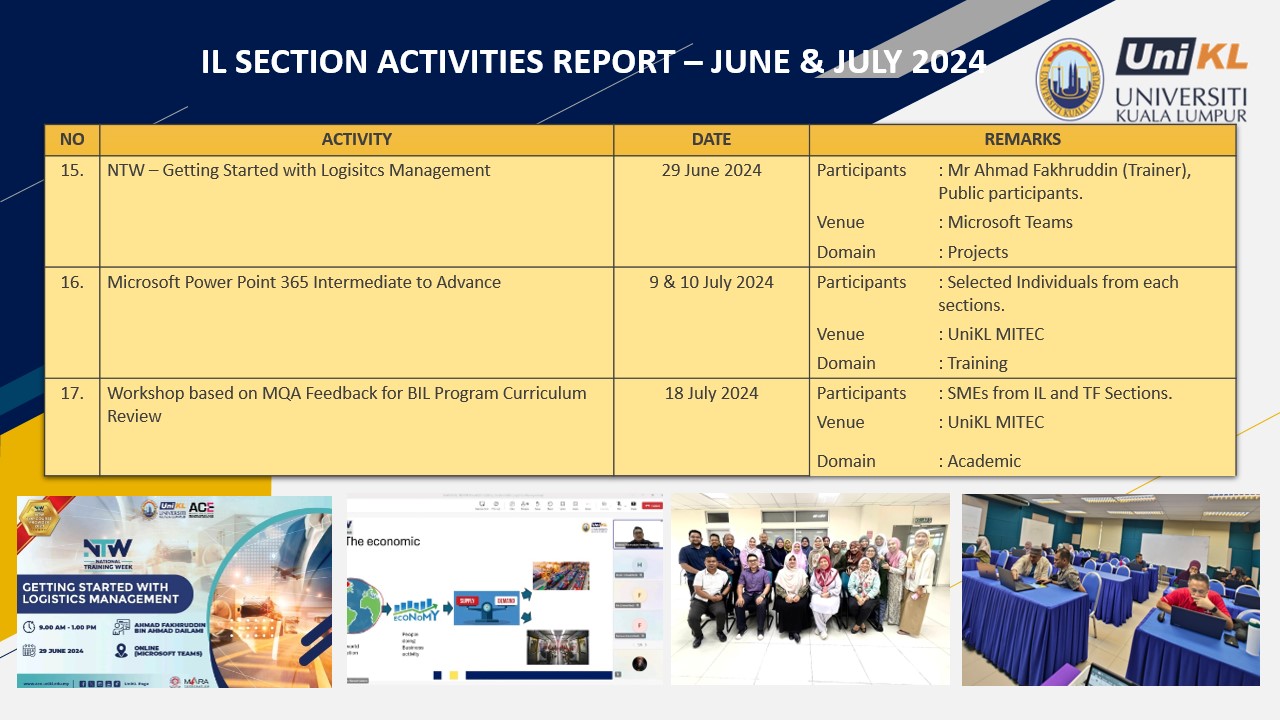Select the group photo image

tap(810, 589)
